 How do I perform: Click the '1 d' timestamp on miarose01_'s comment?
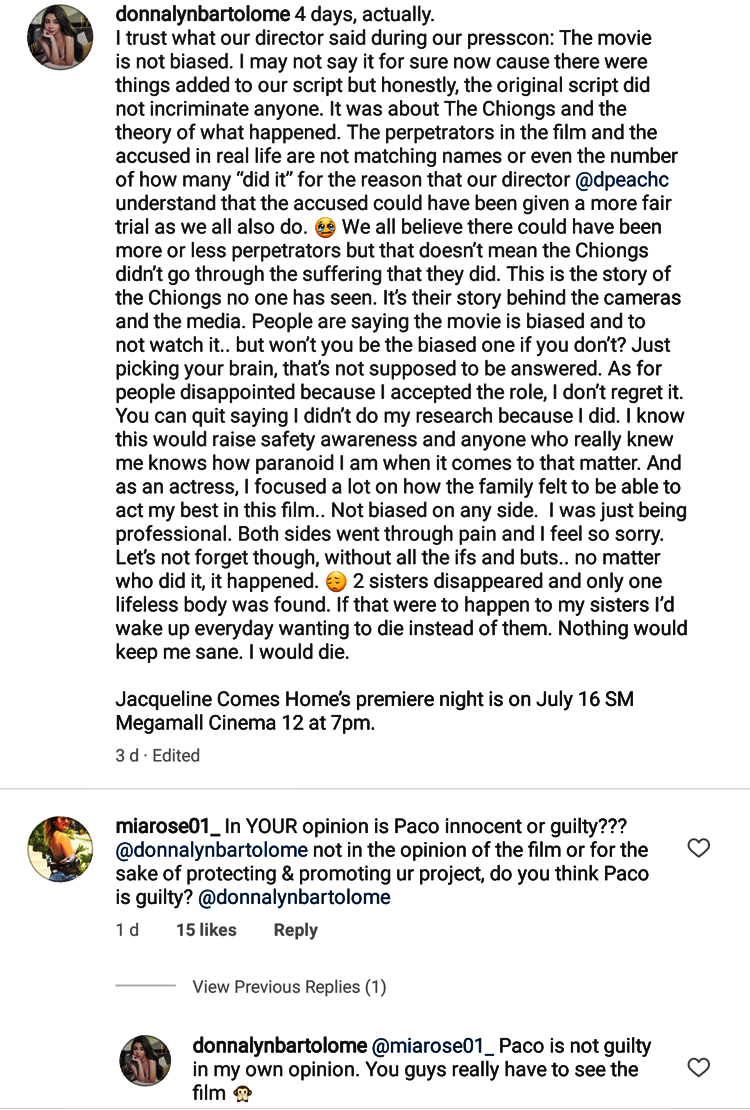(127, 930)
